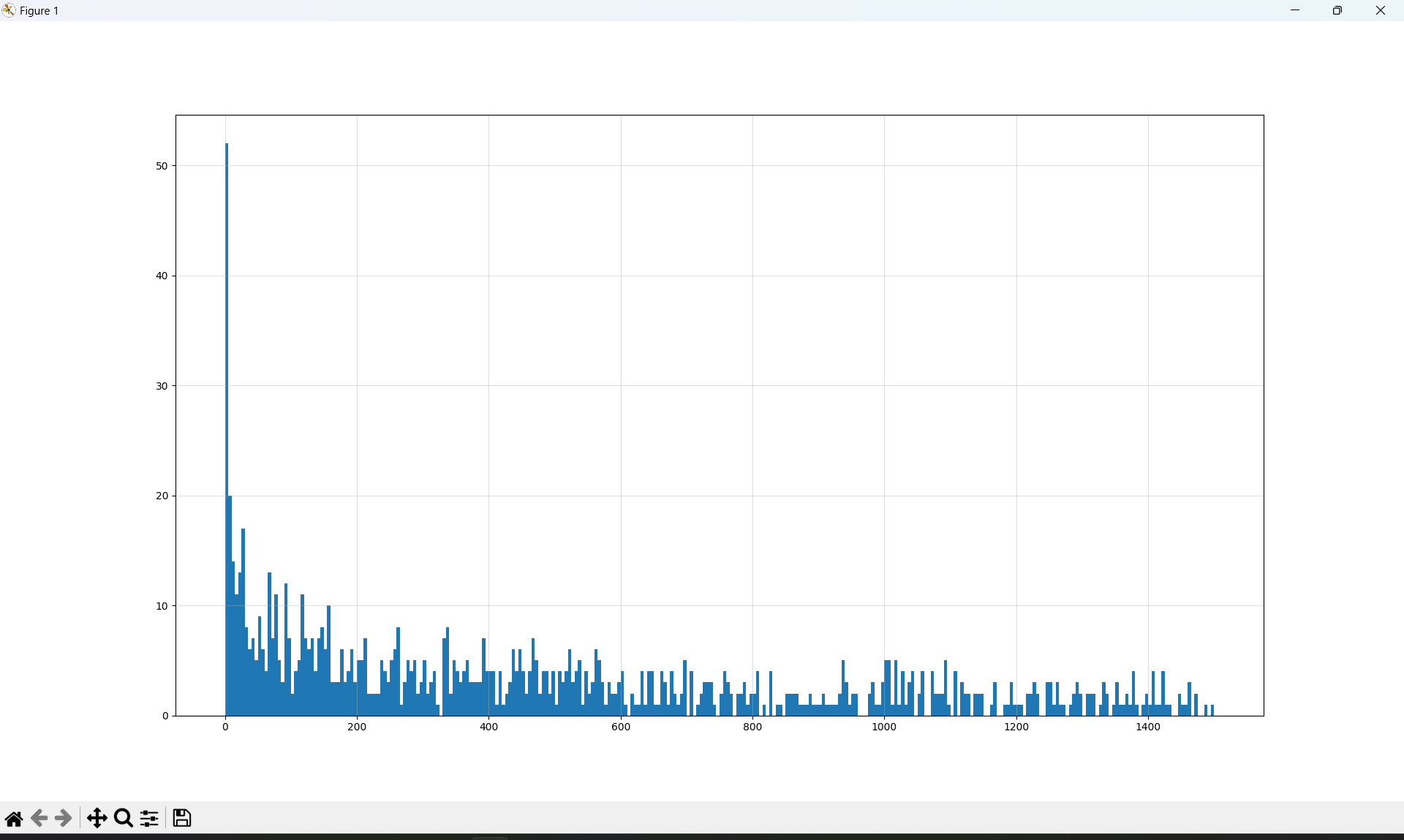This screenshot has height=840, width=1404.
Task: Go back to previous view arrow
Action: coord(39,818)
